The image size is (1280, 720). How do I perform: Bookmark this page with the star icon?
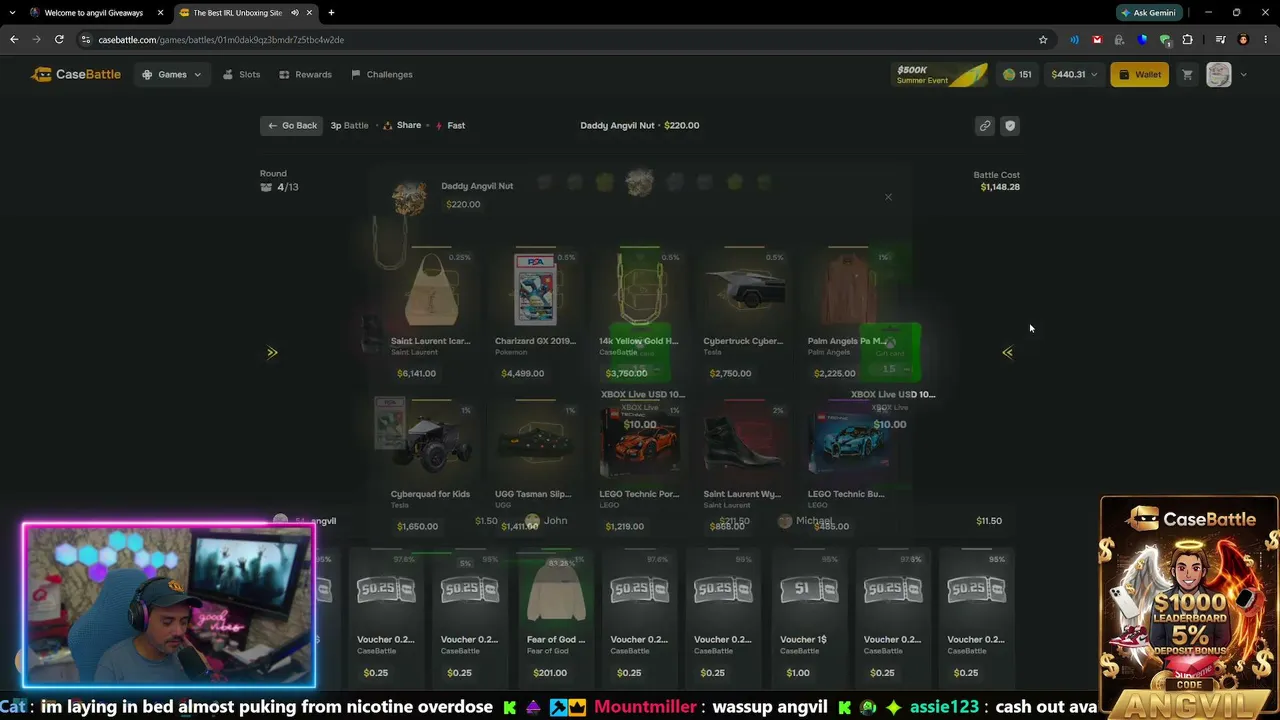click(x=1043, y=40)
